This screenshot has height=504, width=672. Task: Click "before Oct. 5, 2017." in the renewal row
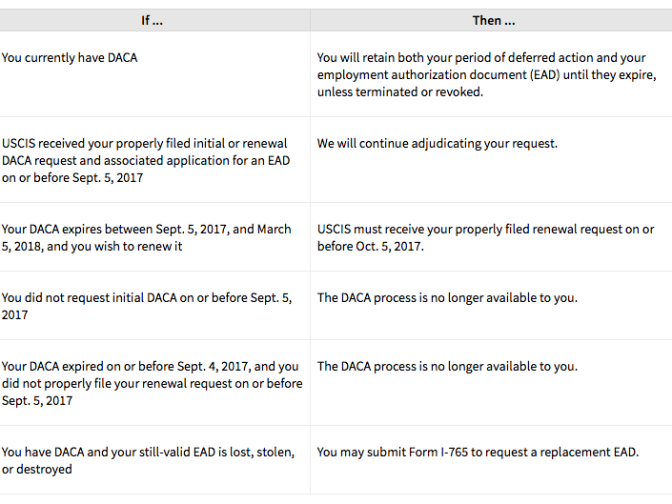click(x=370, y=246)
